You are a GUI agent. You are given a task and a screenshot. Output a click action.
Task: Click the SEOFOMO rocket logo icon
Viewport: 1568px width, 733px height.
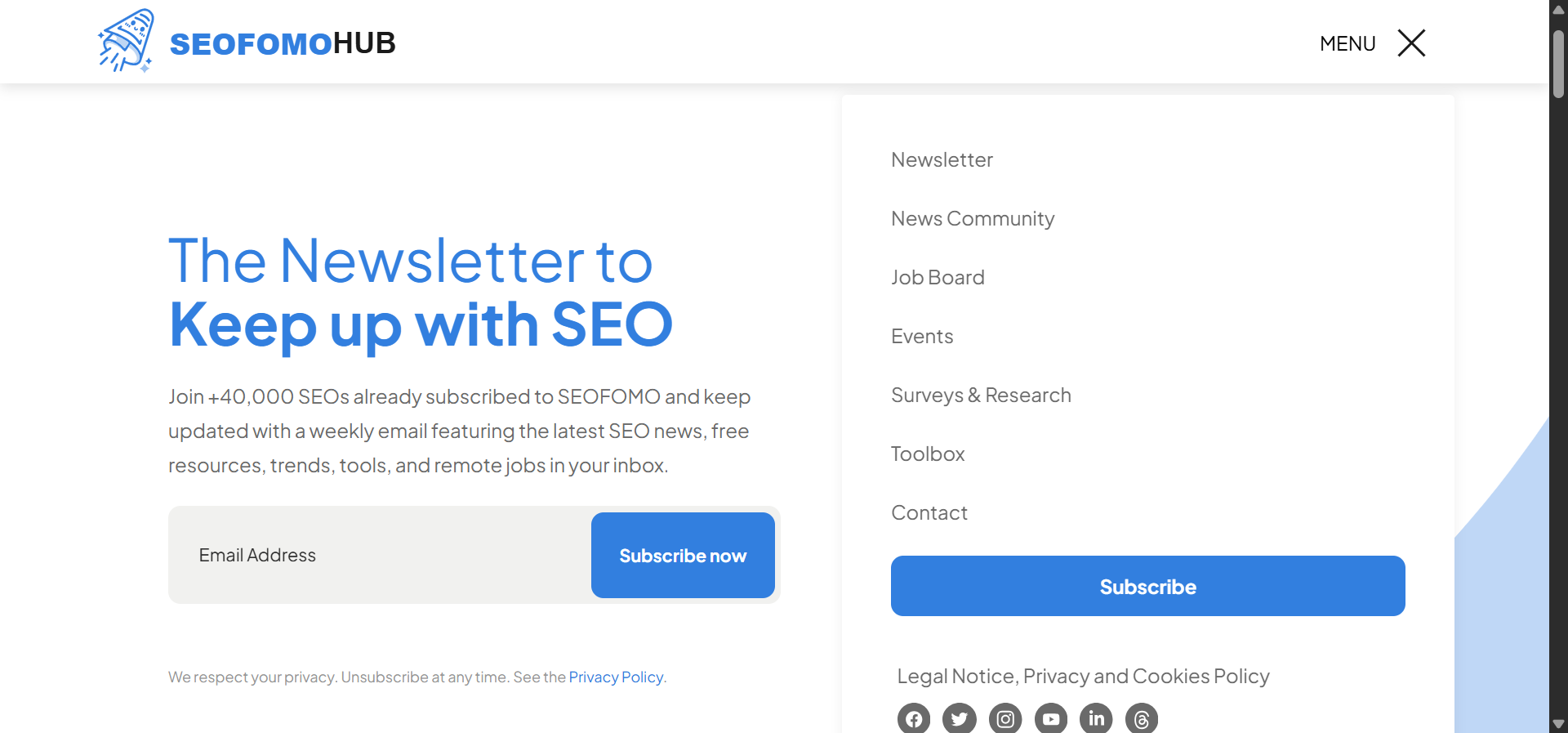(126, 40)
